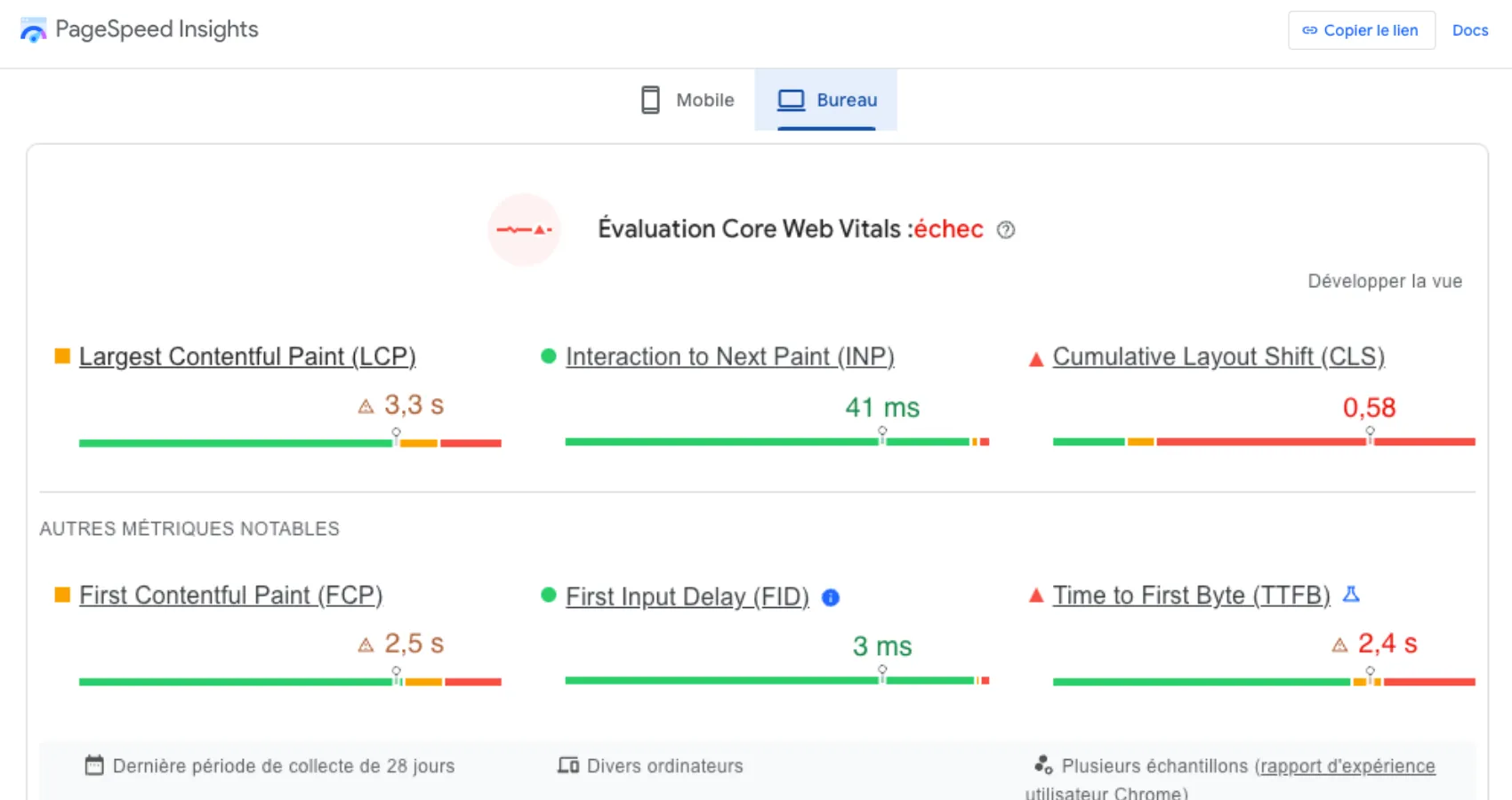Viewport: 1512px width, 800px height.
Task: Click the AUTRES MÉTRIQUES NOTABLES heading
Action: (x=189, y=529)
